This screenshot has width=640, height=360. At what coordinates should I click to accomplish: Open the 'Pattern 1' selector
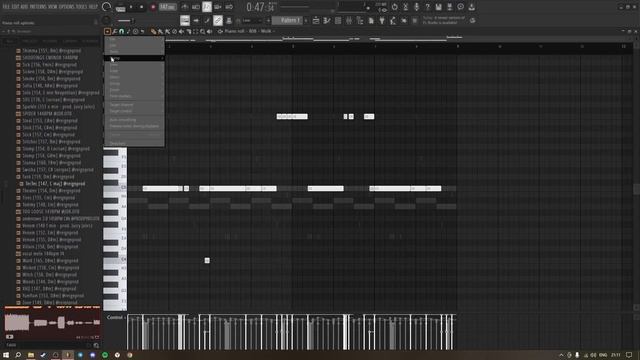point(287,20)
